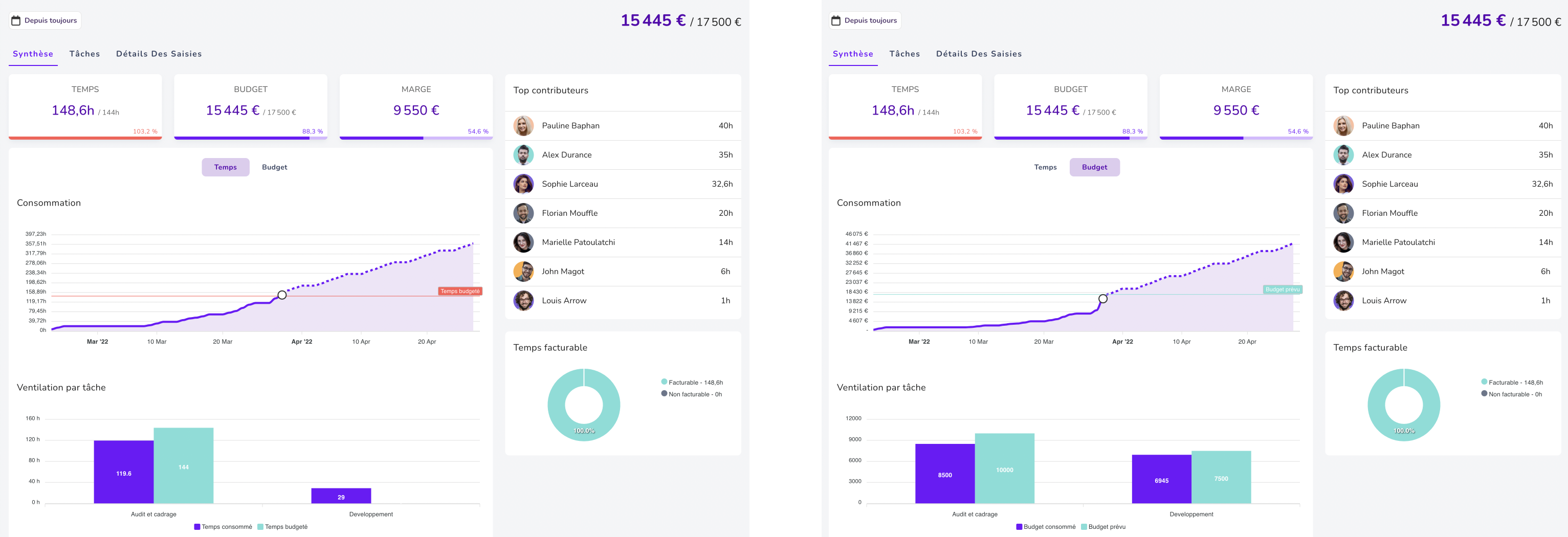
Task: Click the circle marker on the Budget consumption curve
Action: (1103, 299)
